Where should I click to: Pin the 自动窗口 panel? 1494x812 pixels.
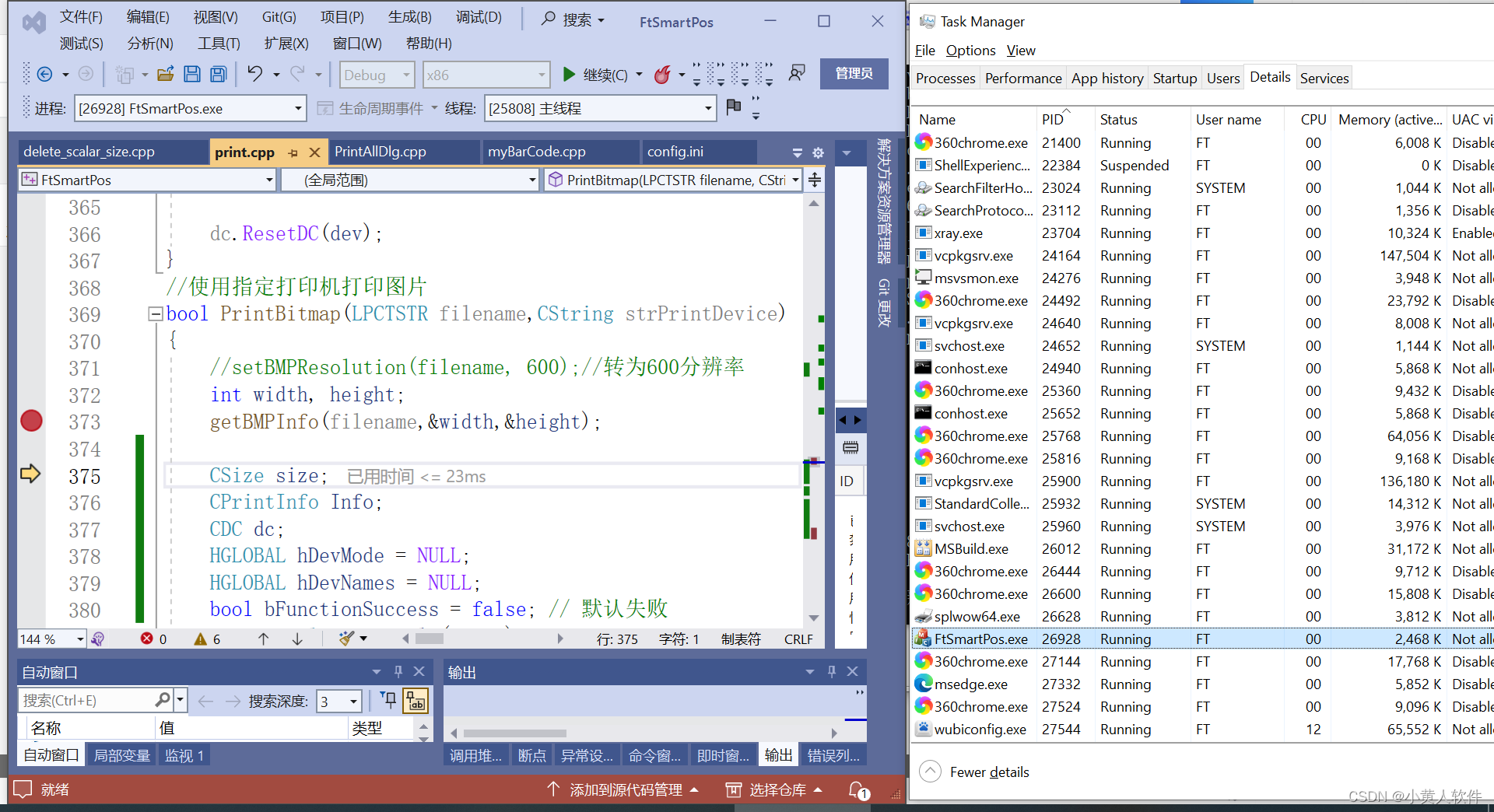(398, 671)
